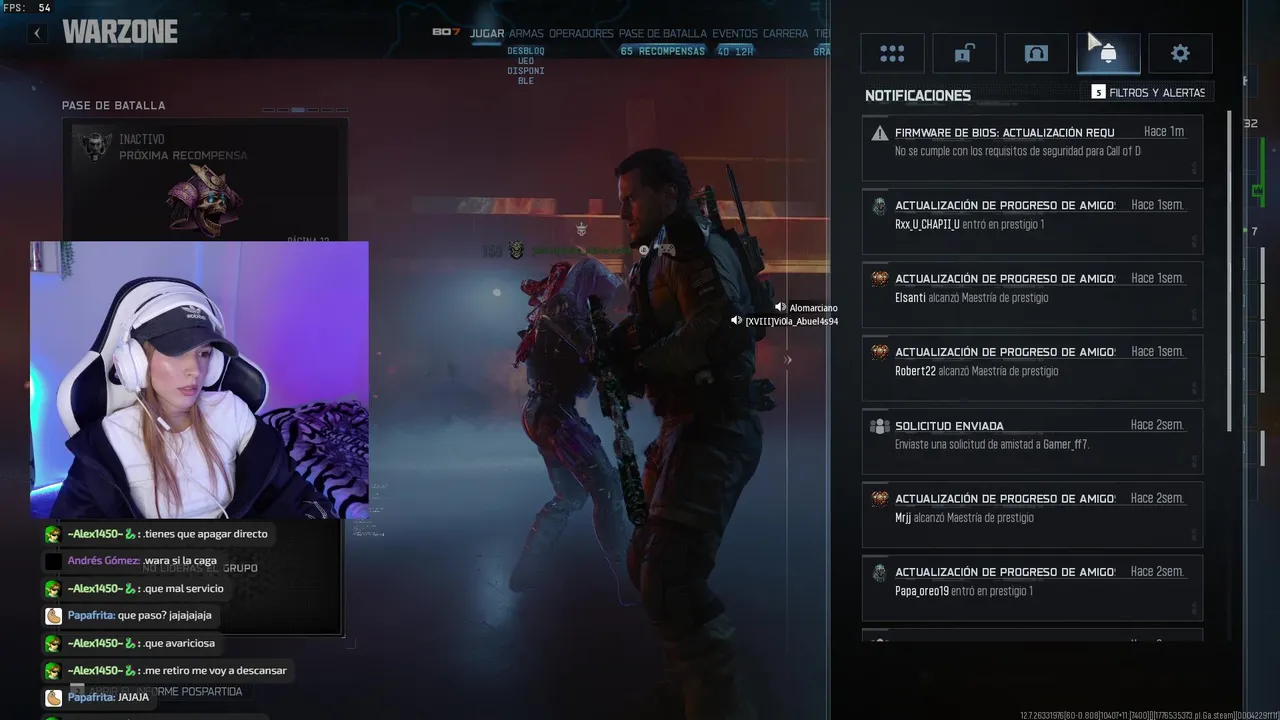
Task: Click Papa_oreo19 prestige emblem icon
Action: click(x=879, y=572)
